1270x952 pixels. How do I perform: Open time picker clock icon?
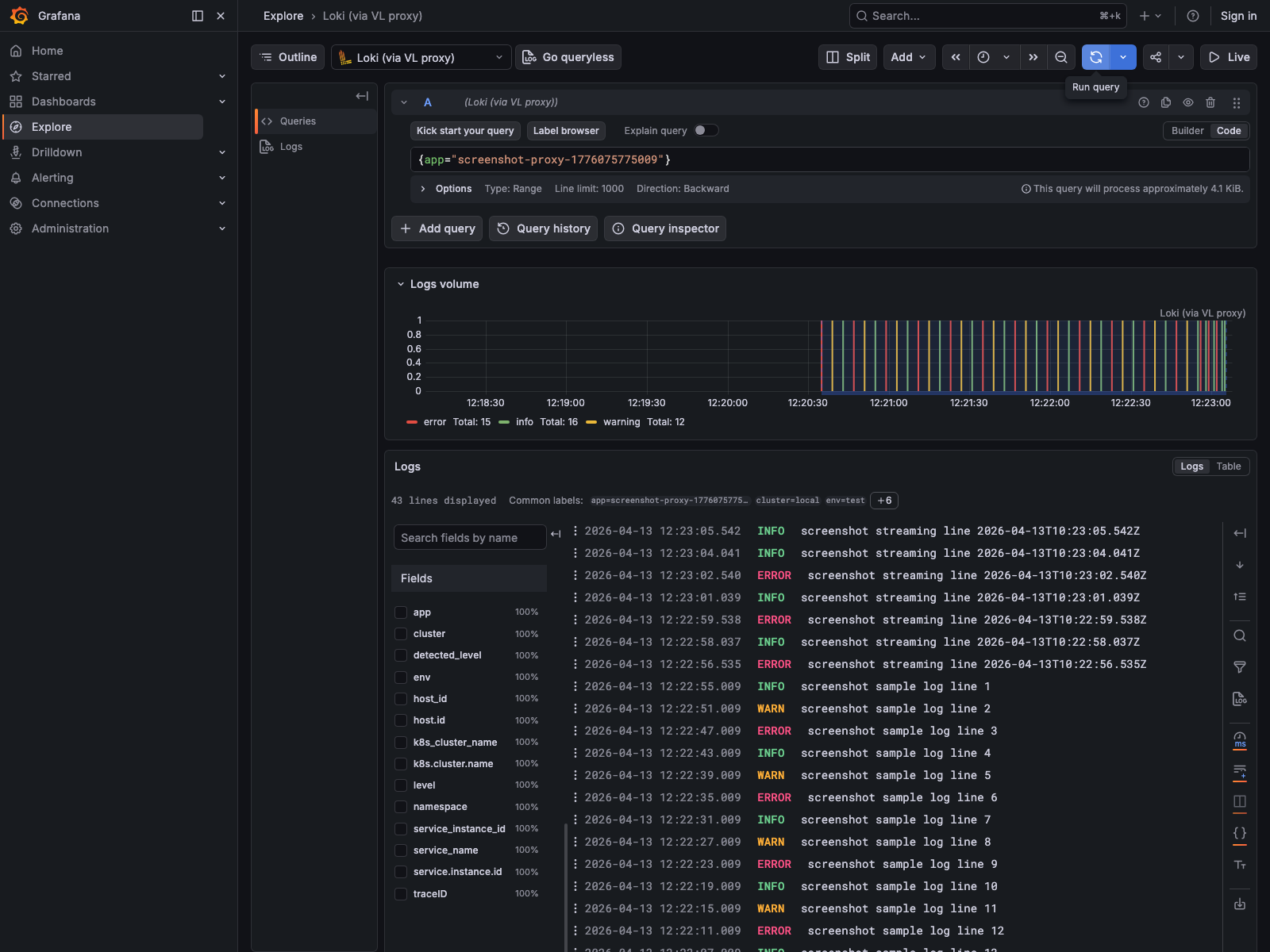point(983,57)
